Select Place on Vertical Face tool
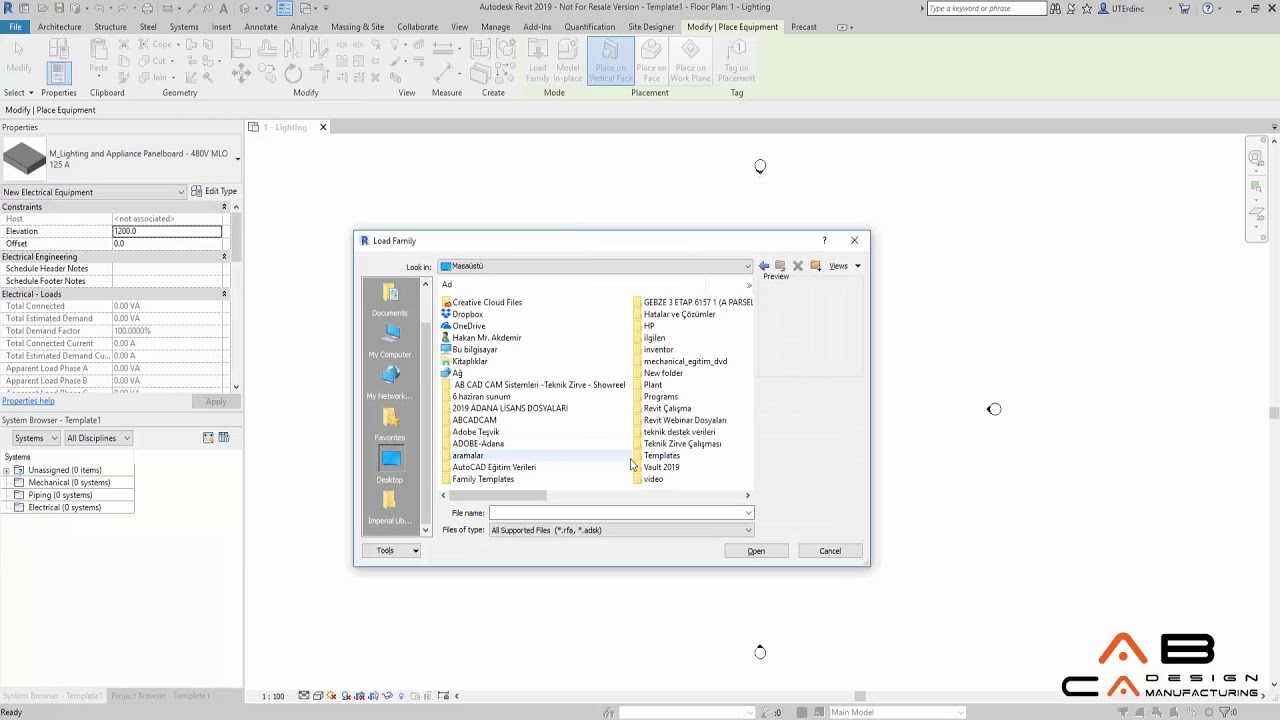This screenshot has height=720, width=1280. [610, 62]
